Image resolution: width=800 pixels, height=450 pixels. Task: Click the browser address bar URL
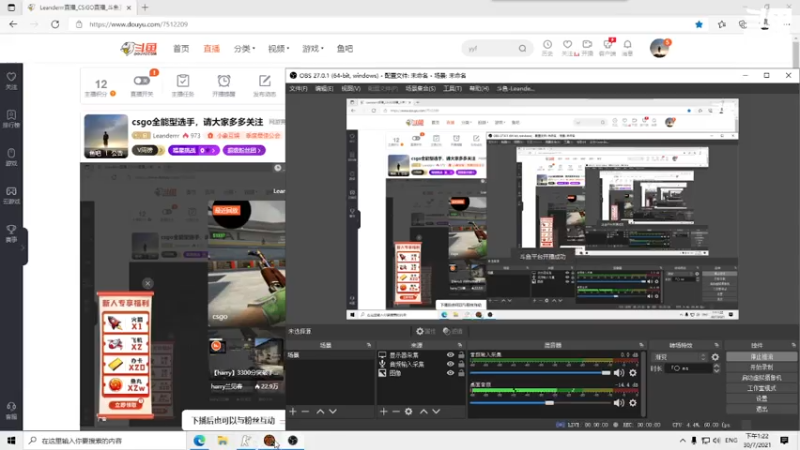click(x=139, y=24)
